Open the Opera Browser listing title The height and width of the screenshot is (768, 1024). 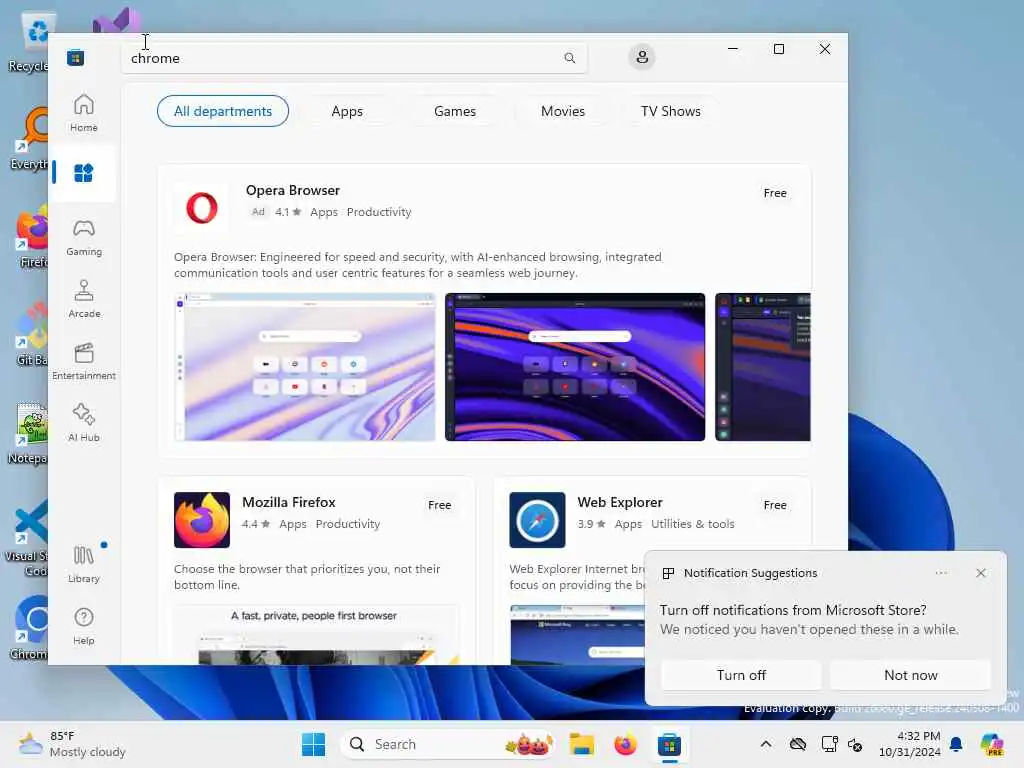[x=293, y=190]
